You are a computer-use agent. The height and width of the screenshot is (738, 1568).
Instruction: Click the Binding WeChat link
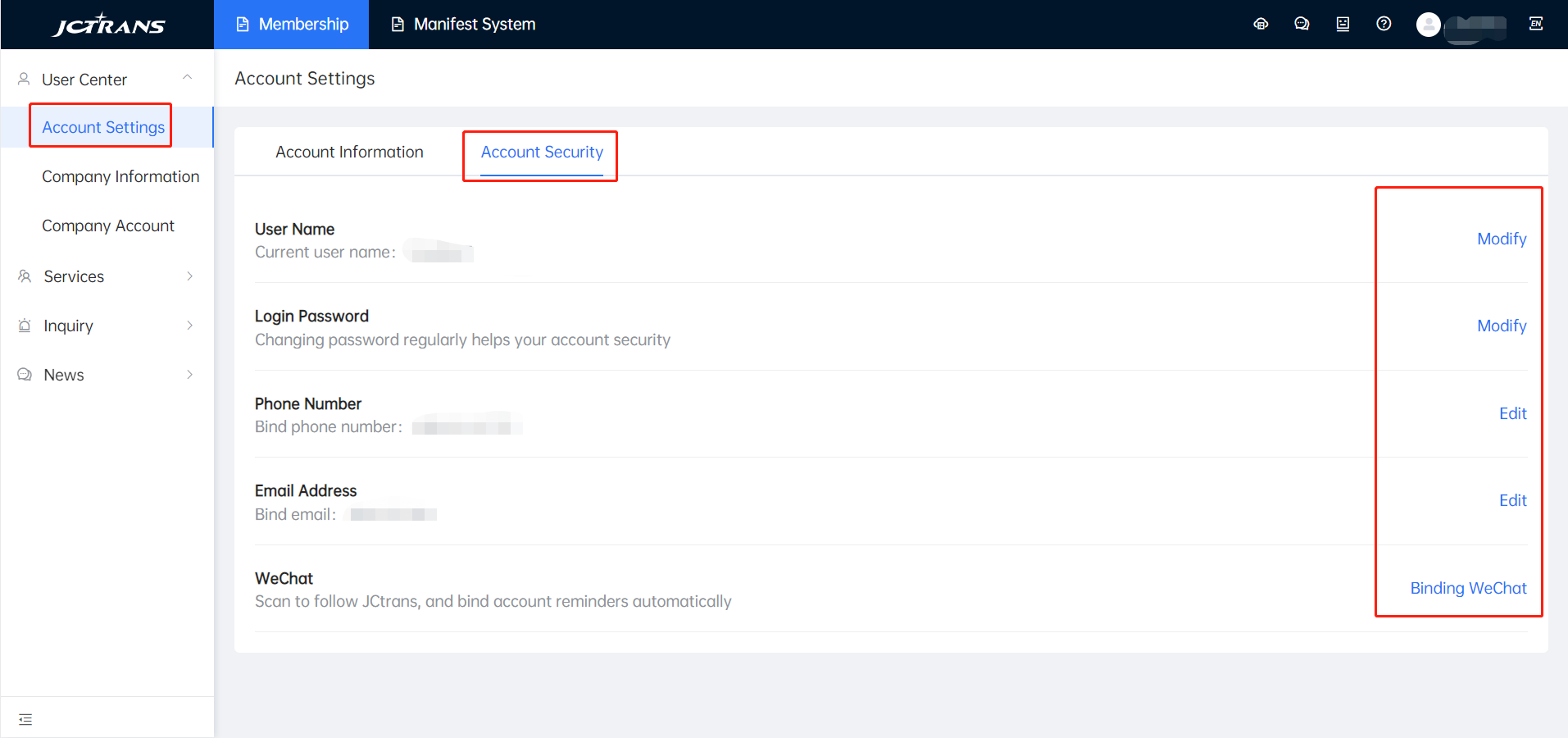tap(1468, 588)
